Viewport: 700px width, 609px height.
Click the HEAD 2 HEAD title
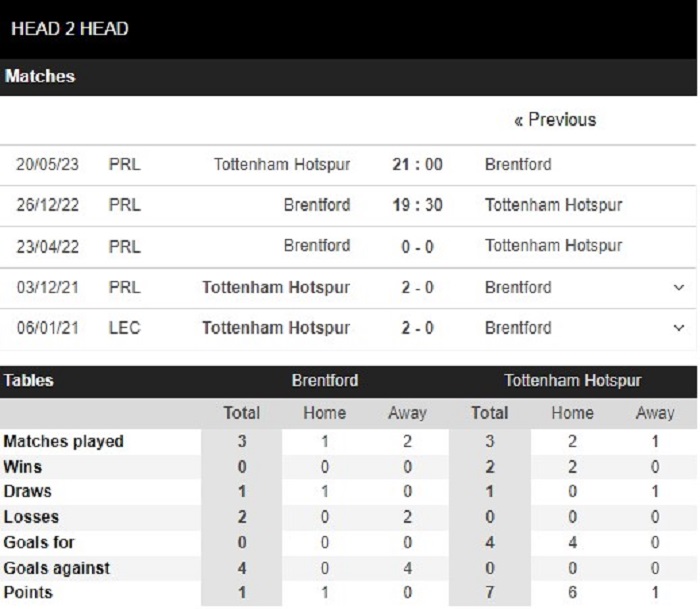(x=70, y=28)
